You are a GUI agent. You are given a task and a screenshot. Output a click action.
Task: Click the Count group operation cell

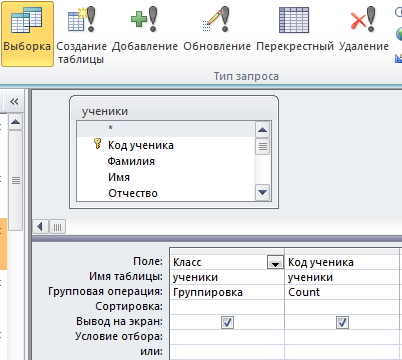point(342,292)
